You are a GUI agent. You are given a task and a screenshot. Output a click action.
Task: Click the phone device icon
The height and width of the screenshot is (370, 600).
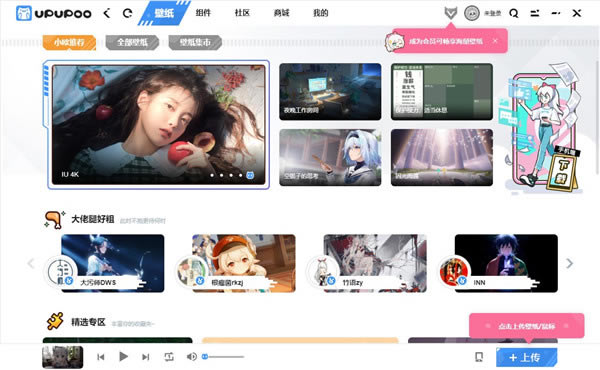tap(479, 357)
